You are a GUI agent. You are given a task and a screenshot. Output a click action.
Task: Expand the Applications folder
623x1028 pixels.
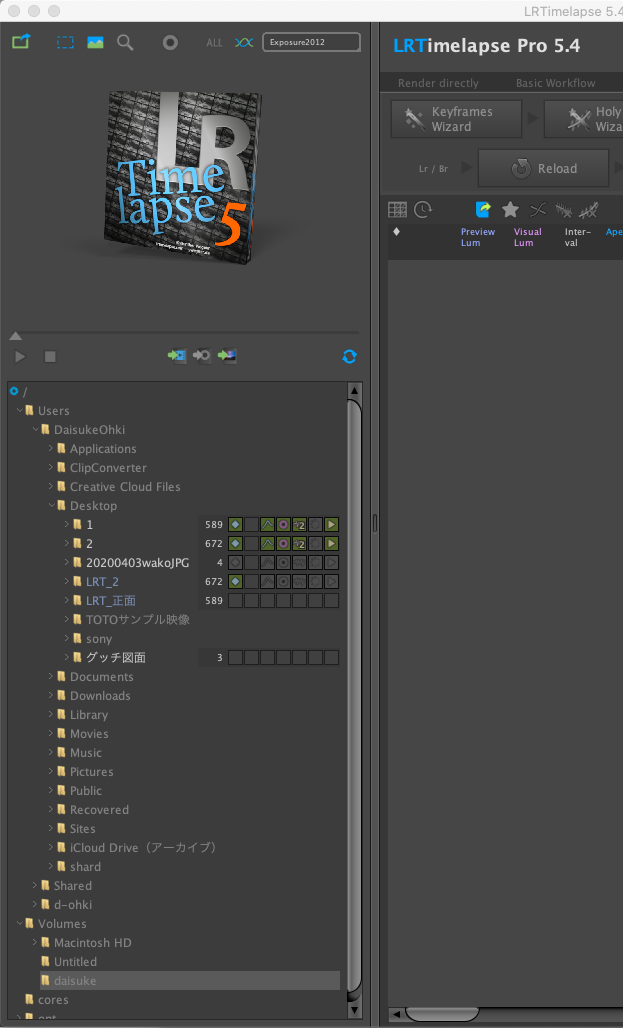pos(51,448)
